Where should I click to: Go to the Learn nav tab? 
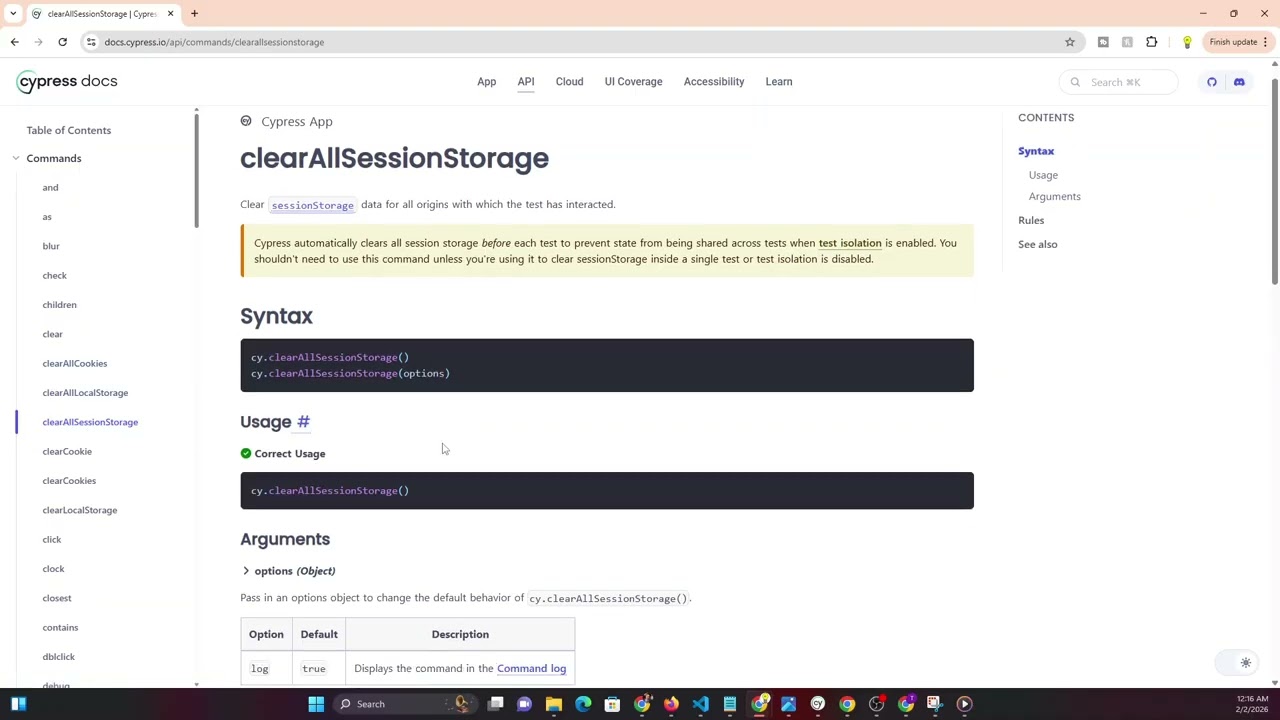pyautogui.click(x=779, y=82)
